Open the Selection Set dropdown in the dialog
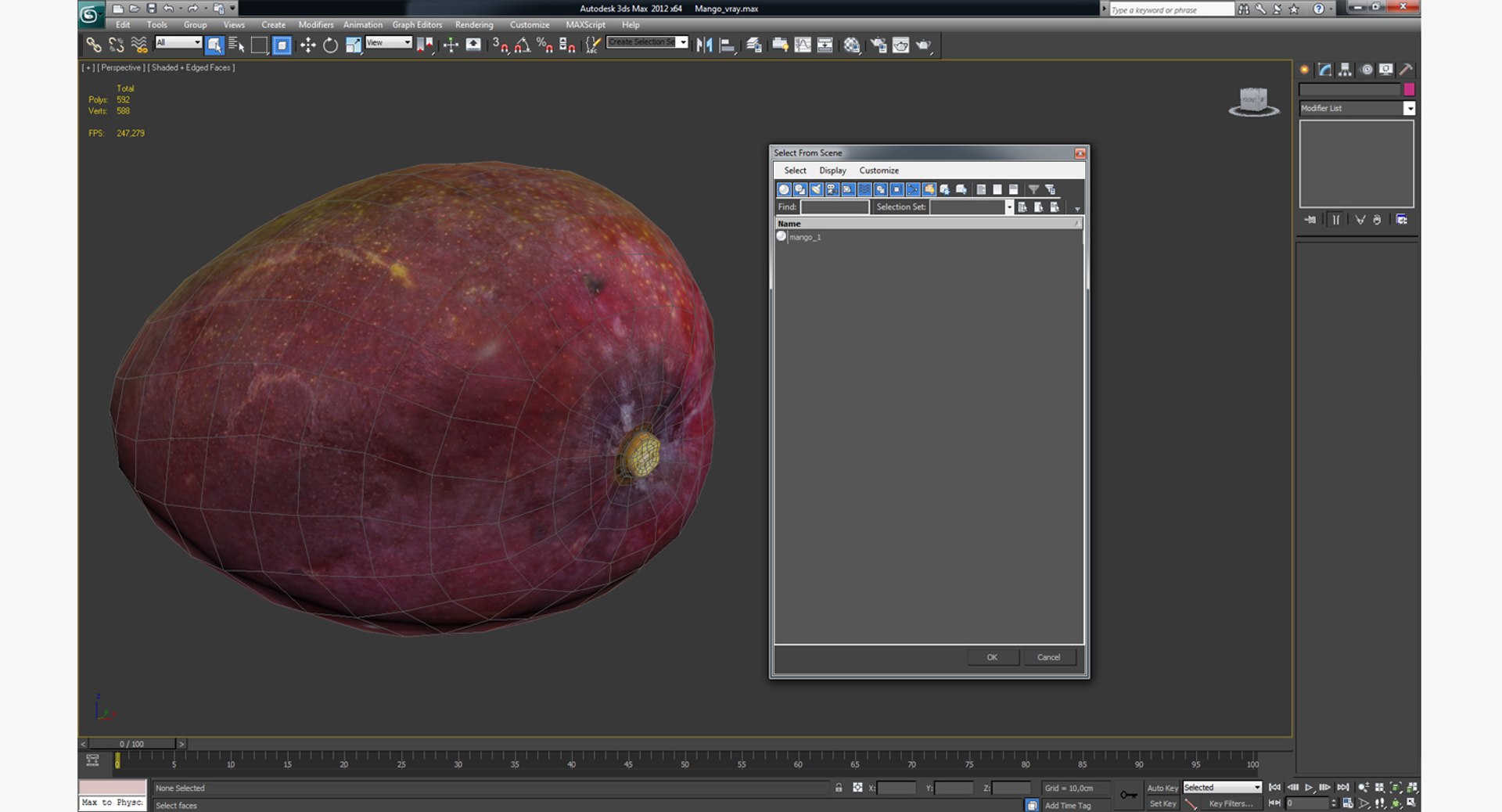 click(x=971, y=207)
